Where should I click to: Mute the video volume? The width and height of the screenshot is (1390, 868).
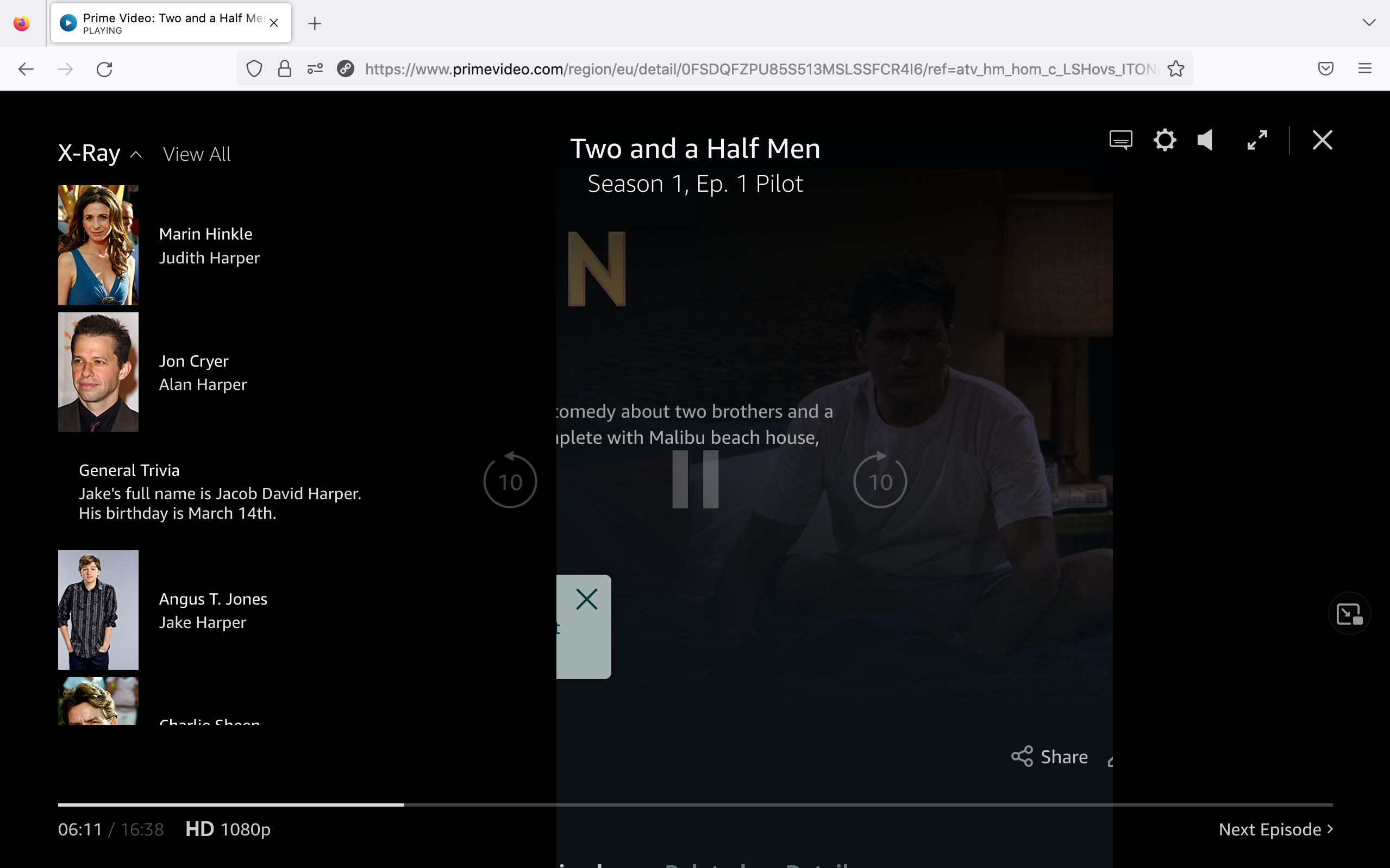[x=1205, y=140]
